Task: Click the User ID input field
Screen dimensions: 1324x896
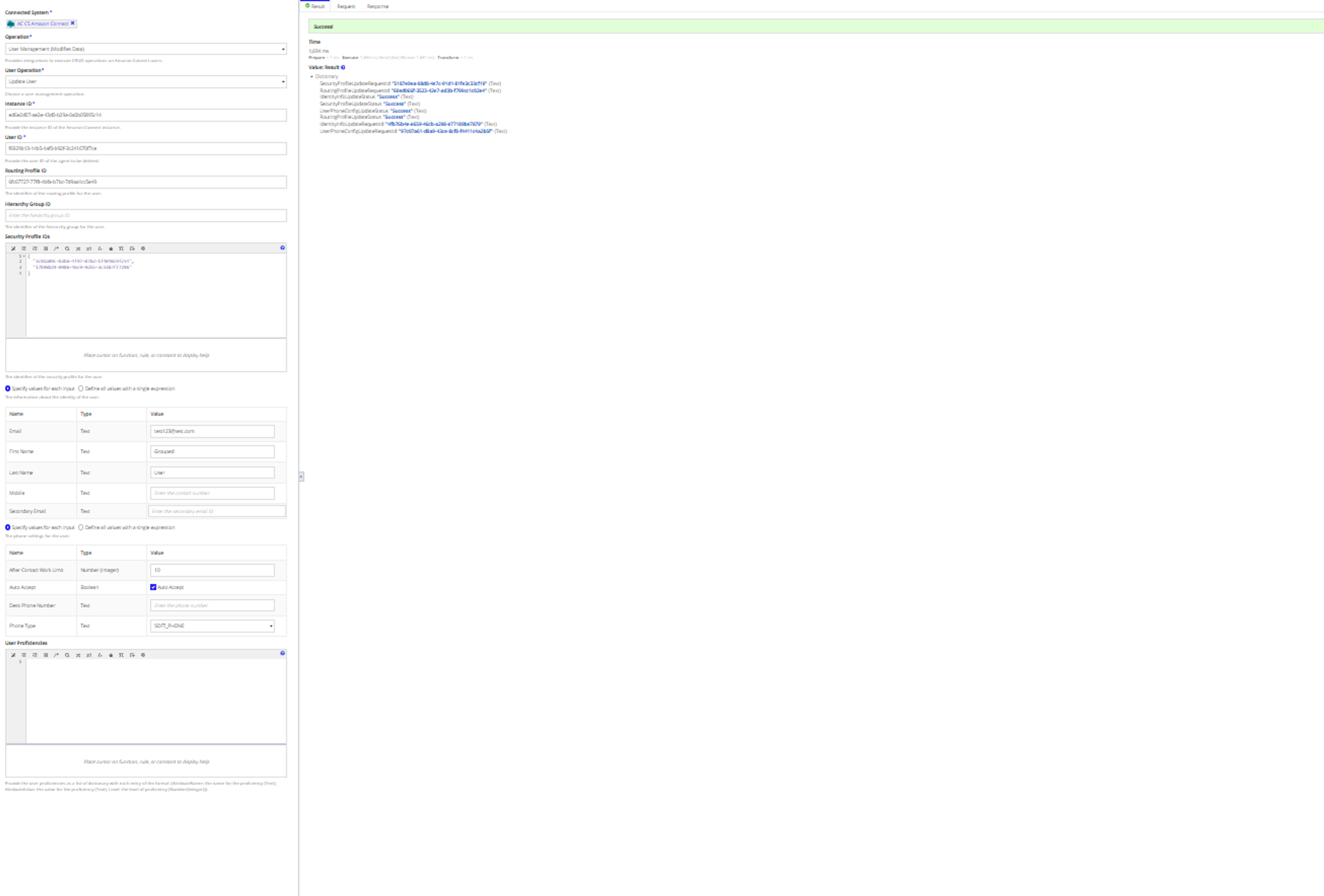Action: (146, 149)
